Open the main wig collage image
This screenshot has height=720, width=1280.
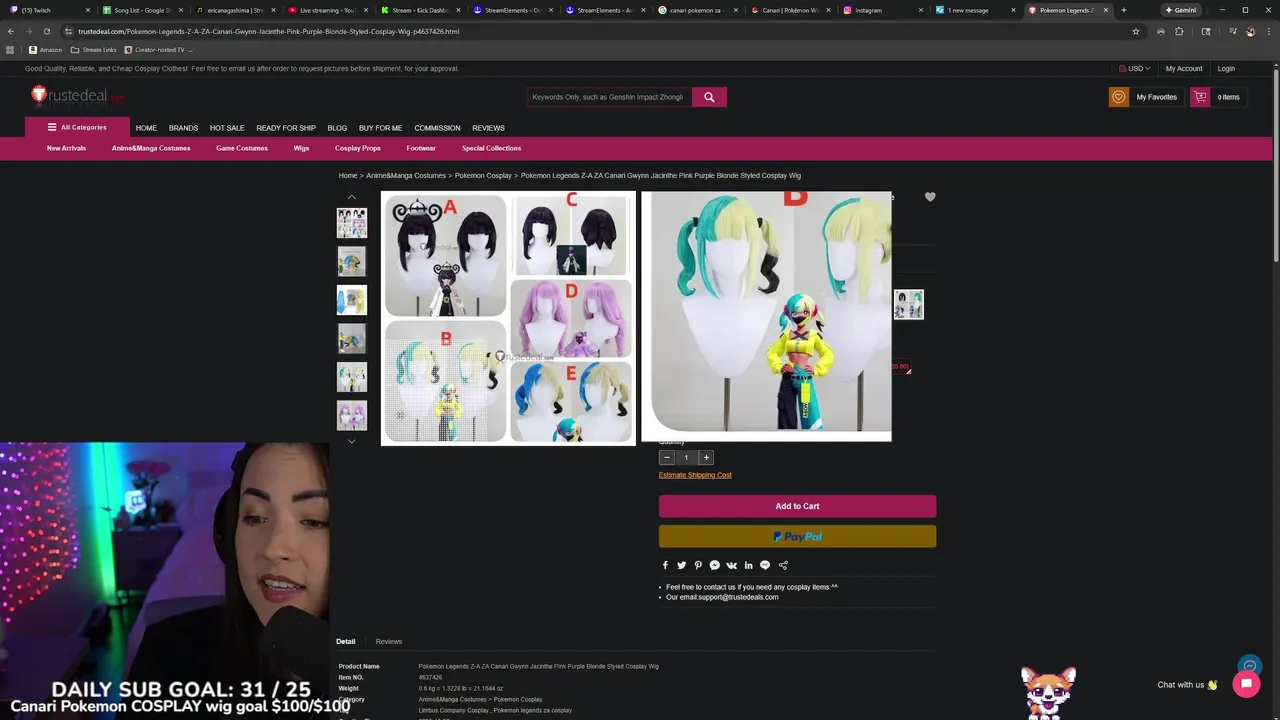click(508, 318)
